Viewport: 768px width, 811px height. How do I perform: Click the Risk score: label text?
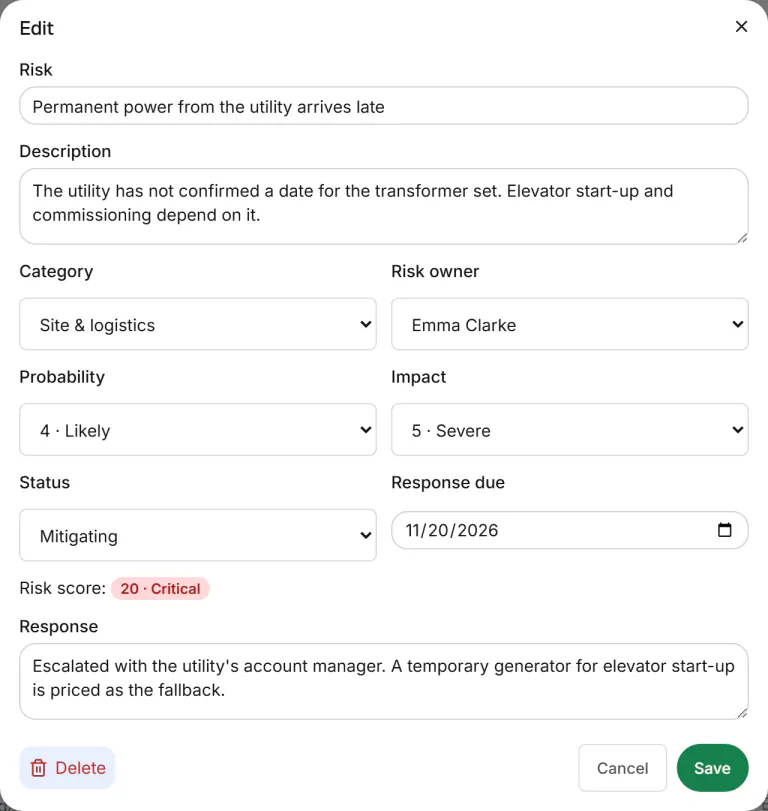(63, 588)
